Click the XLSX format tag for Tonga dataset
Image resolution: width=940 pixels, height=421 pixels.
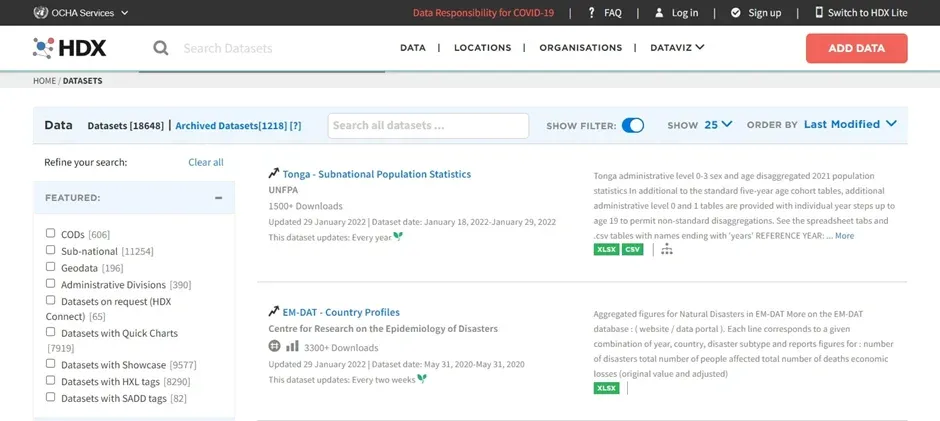(606, 249)
